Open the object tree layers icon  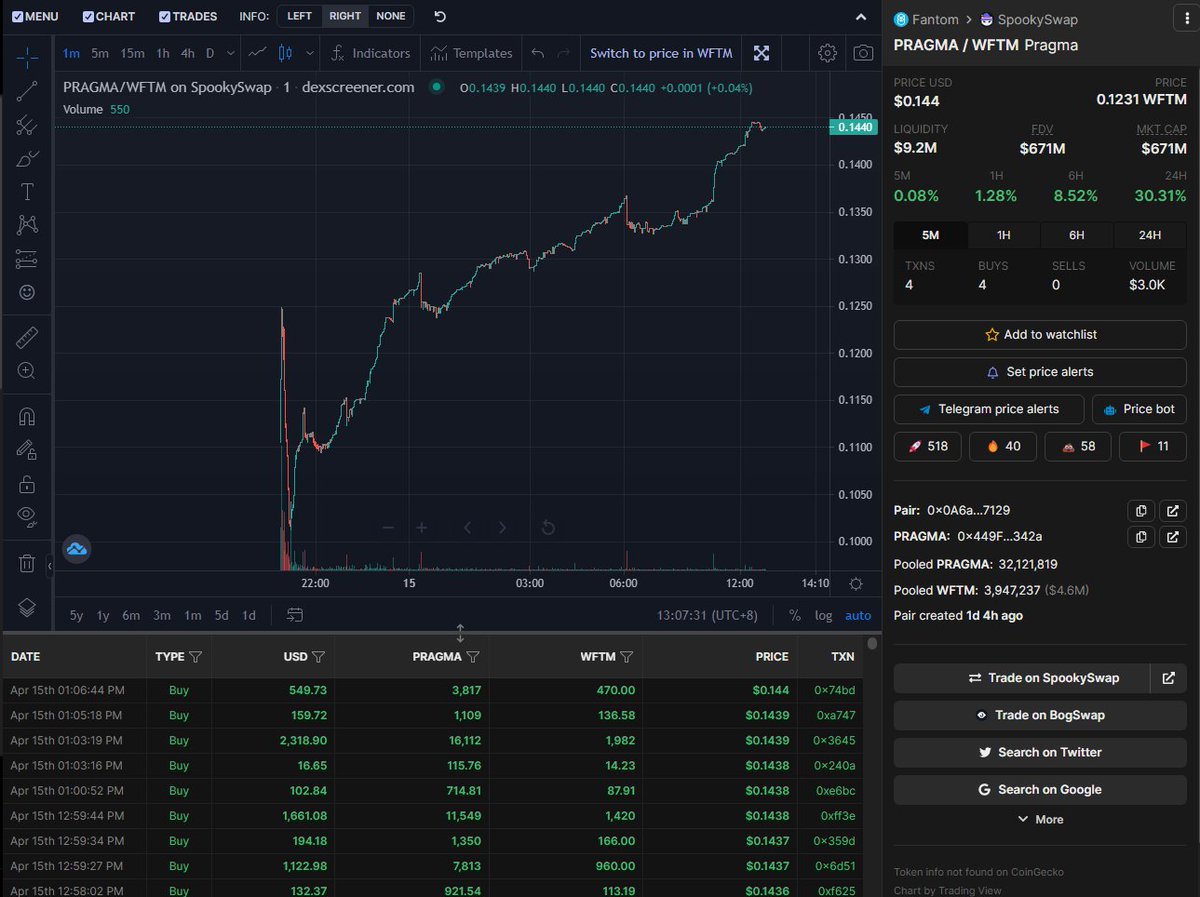[x=27, y=607]
